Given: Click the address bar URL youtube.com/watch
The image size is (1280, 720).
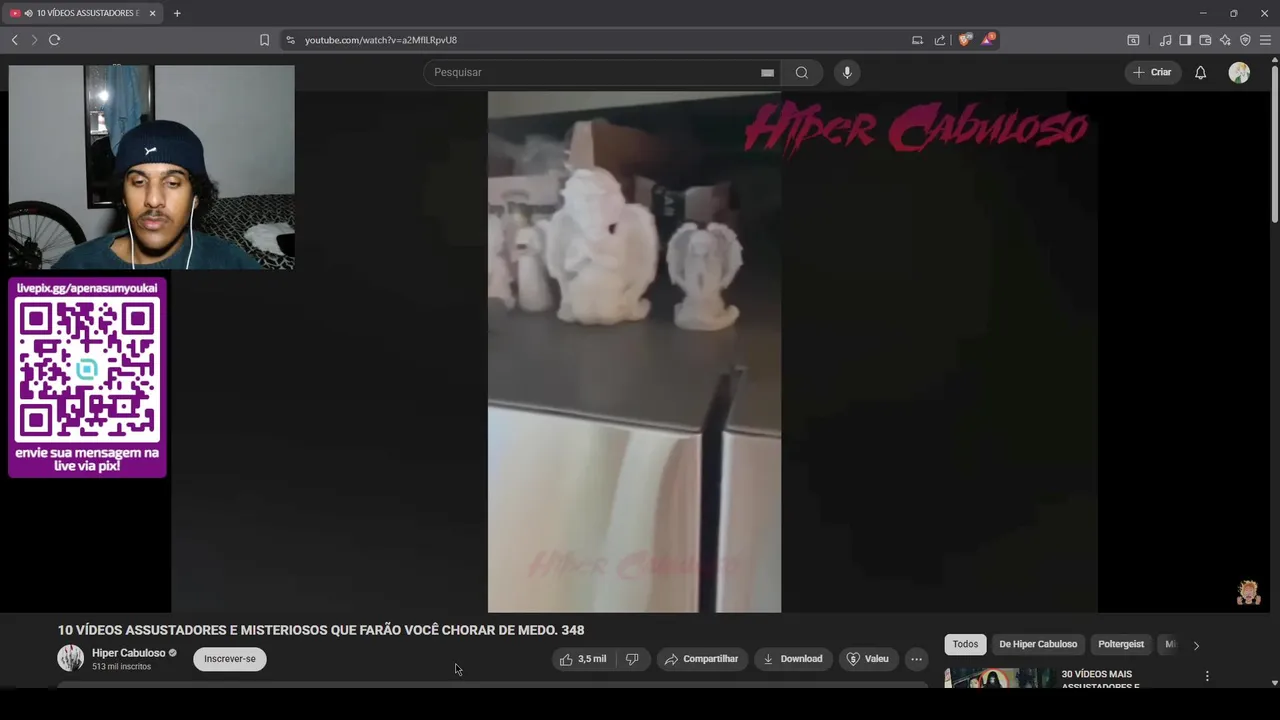Looking at the screenshot, I should coord(381,40).
